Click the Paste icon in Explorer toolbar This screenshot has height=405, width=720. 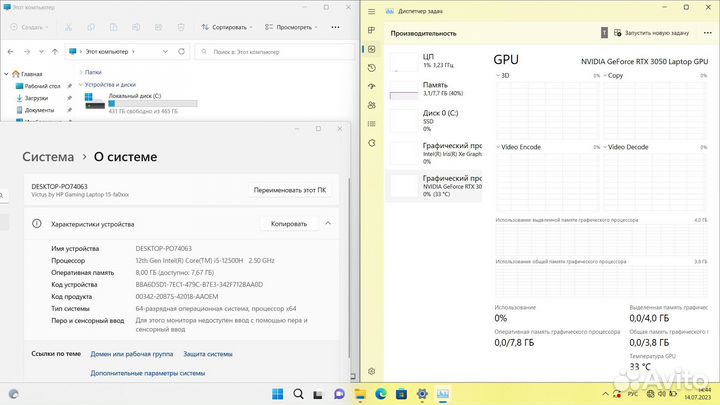113,27
